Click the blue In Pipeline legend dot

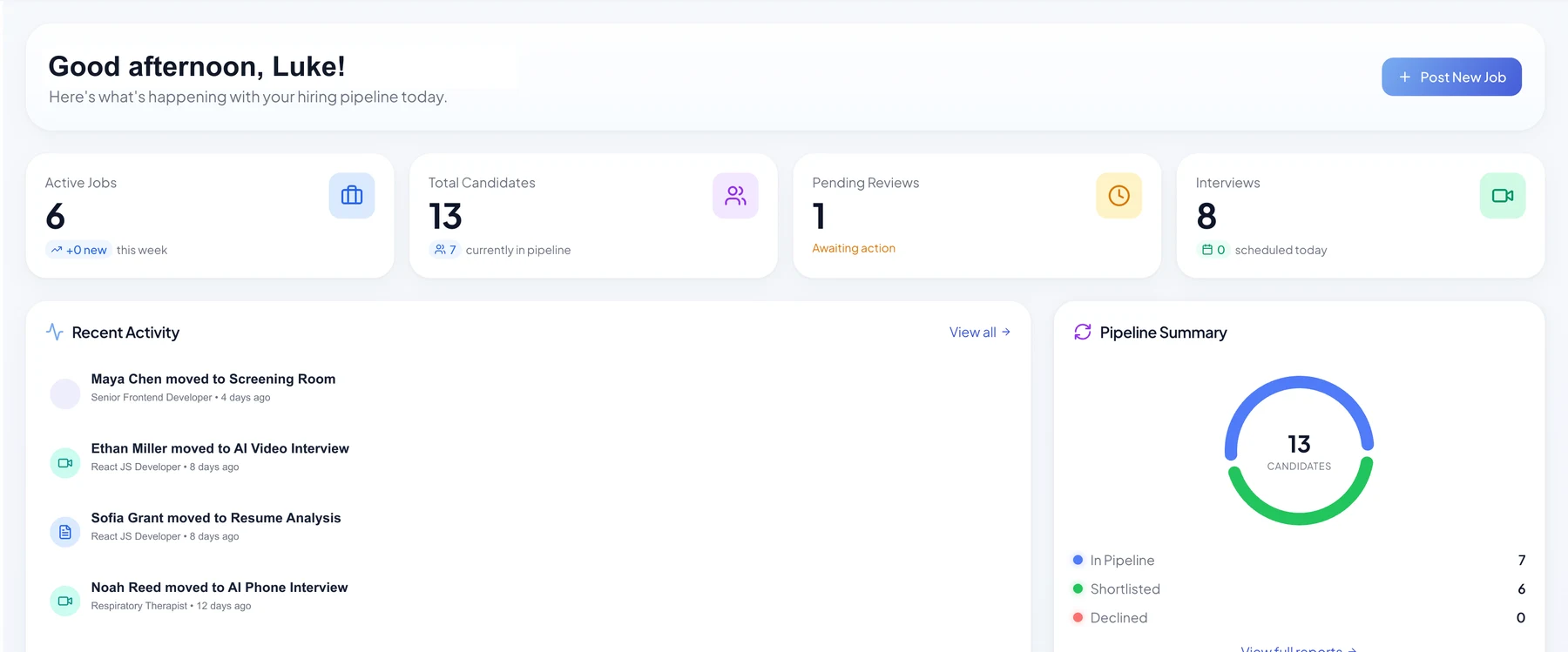1078,560
